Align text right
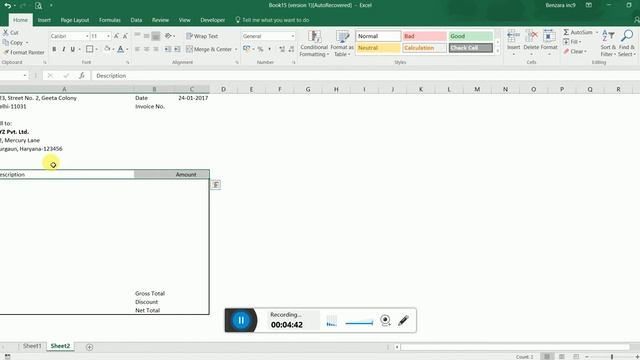The width and height of the screenshot is (640, 360). click(x=156, y=49)
